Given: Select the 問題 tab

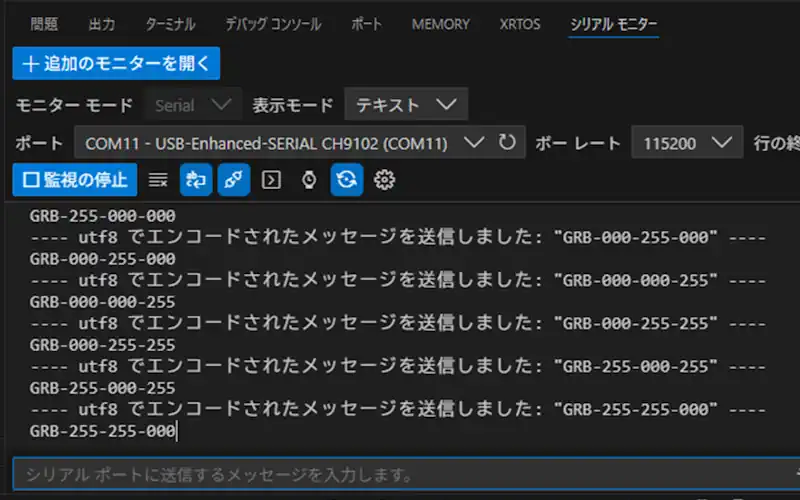Looking at the screenshot, I should (44, 24).
